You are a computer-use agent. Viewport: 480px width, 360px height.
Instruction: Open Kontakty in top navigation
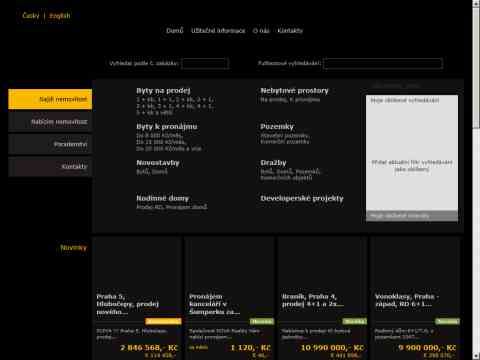coord(290,31)
